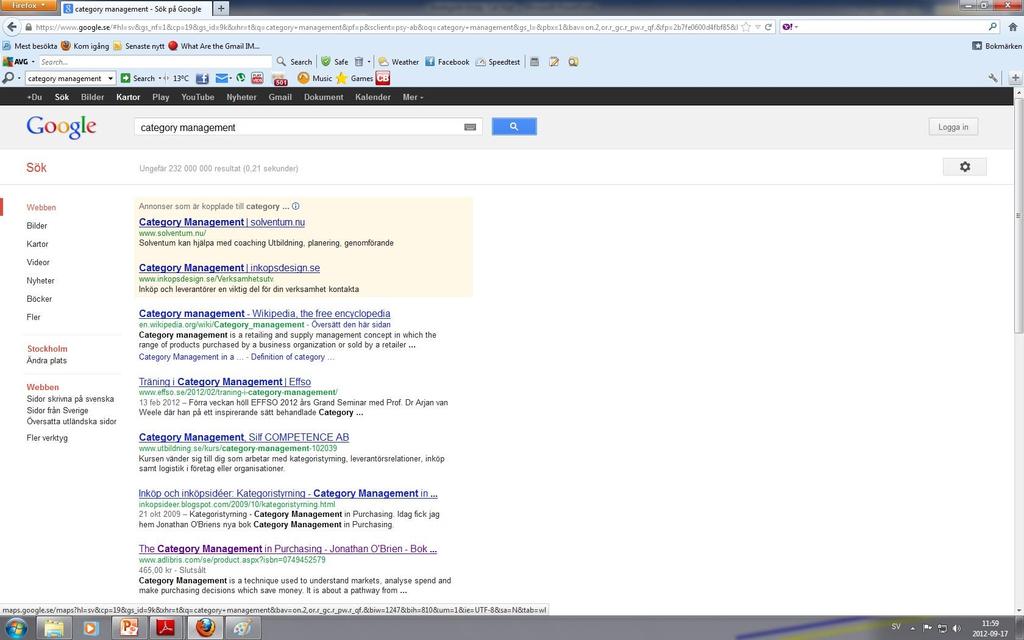This screenshot has height=640, width=1024.
Task: Filter by Sidor skrivna på svenska
Action: click(70, 399)
